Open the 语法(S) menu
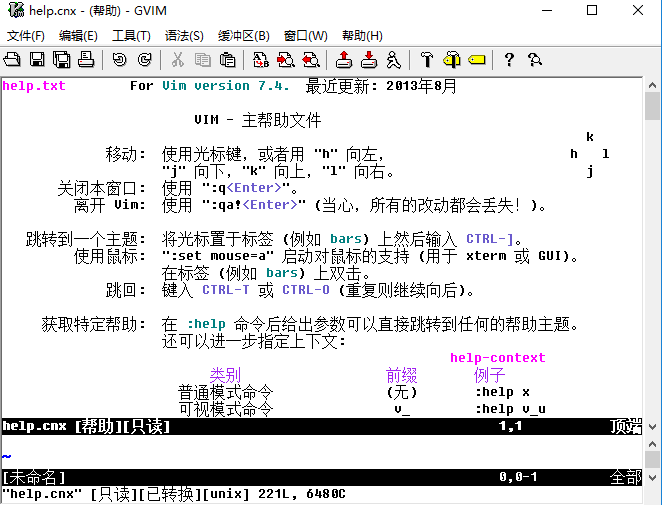 [x=184, y=35]
